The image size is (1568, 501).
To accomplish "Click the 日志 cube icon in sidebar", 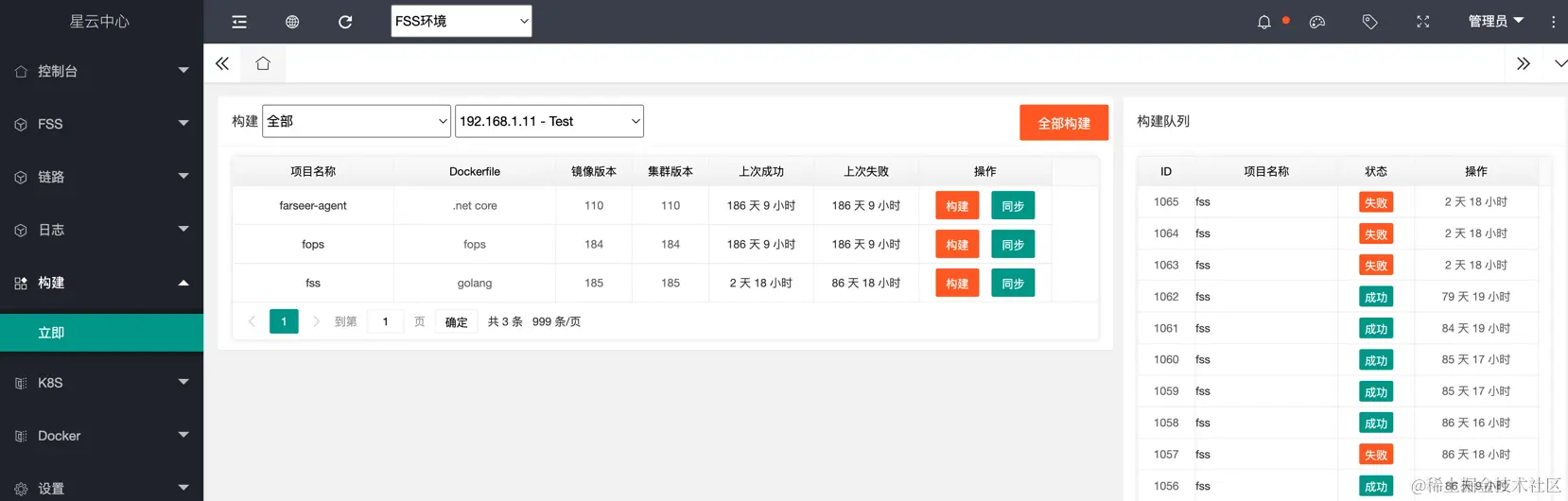I will click(21, 230).
